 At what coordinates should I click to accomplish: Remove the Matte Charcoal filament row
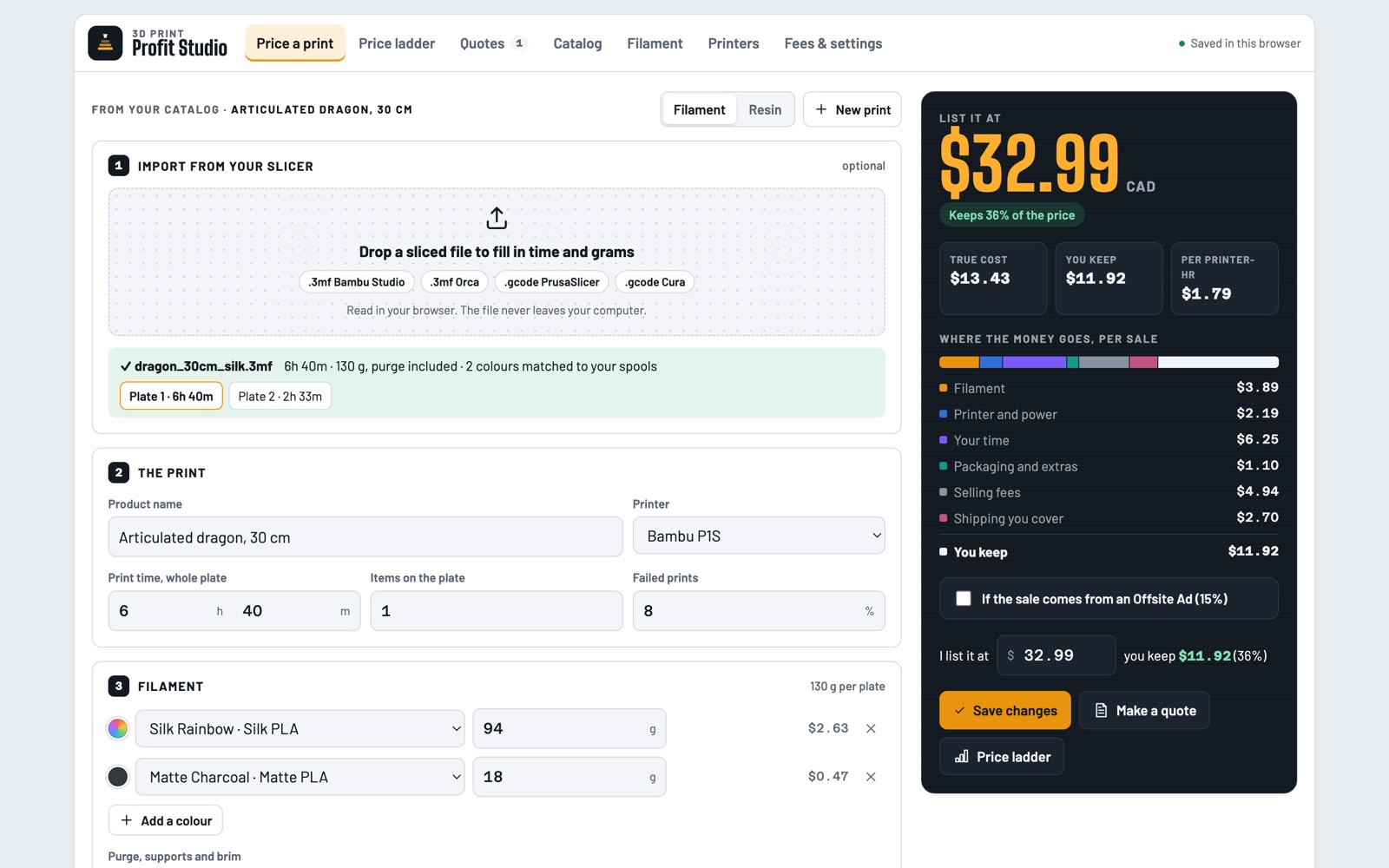tap(871, 777)
